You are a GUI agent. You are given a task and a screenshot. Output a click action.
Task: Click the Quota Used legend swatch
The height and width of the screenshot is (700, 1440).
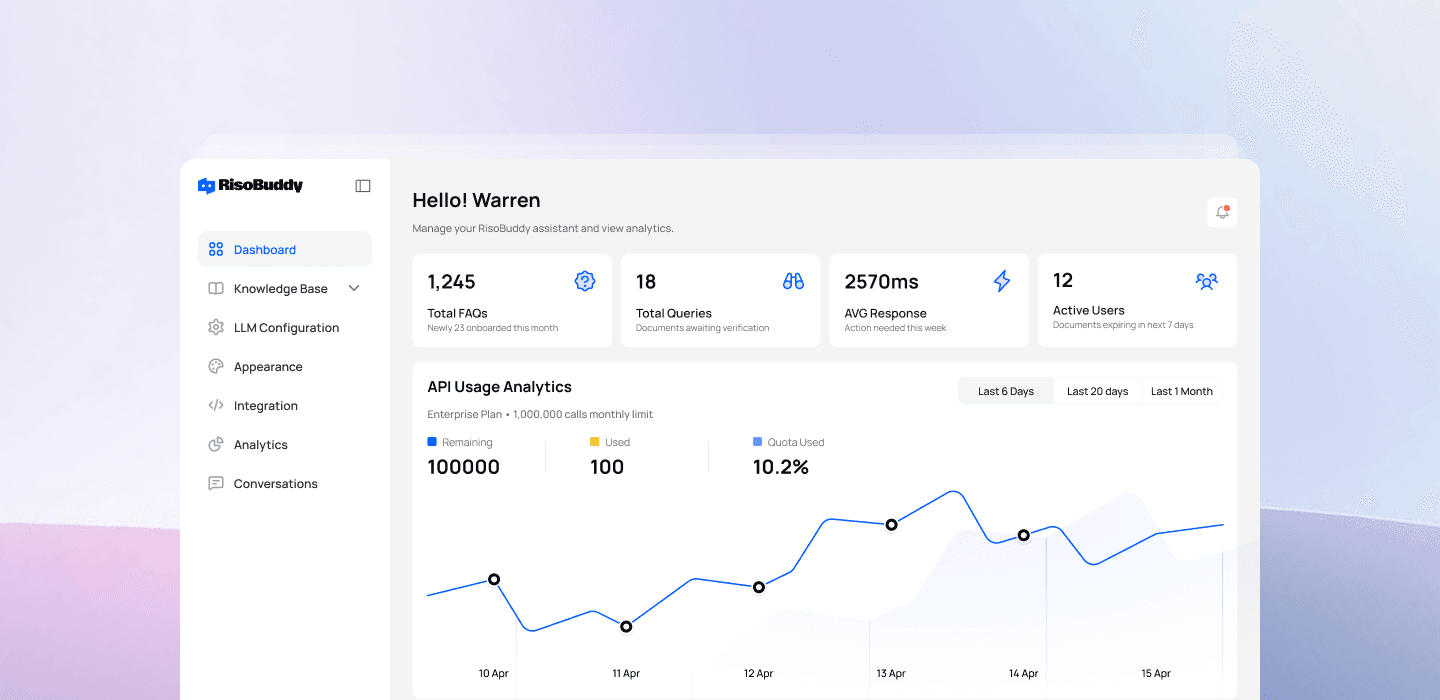click(757, 442)
